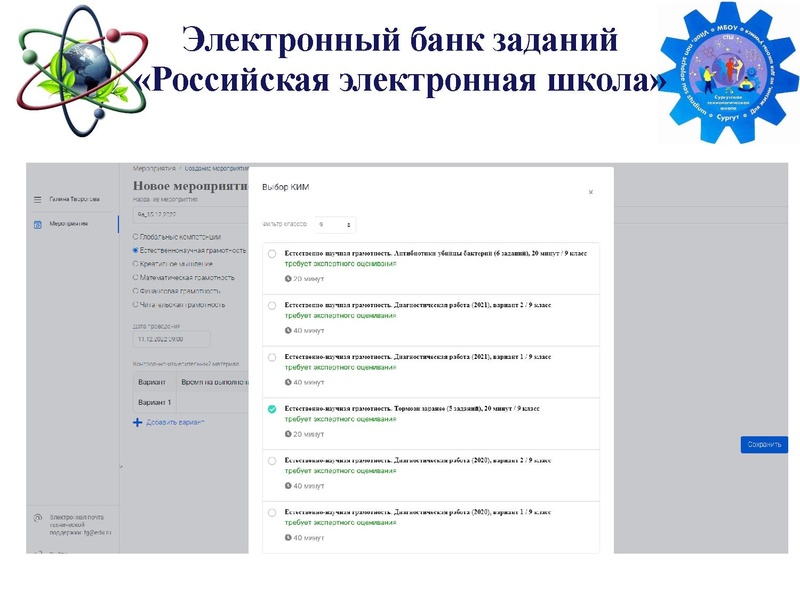The image size is (800, 600).
Task: Open the class filter dropdown set to 9
Action: (335, 225)
